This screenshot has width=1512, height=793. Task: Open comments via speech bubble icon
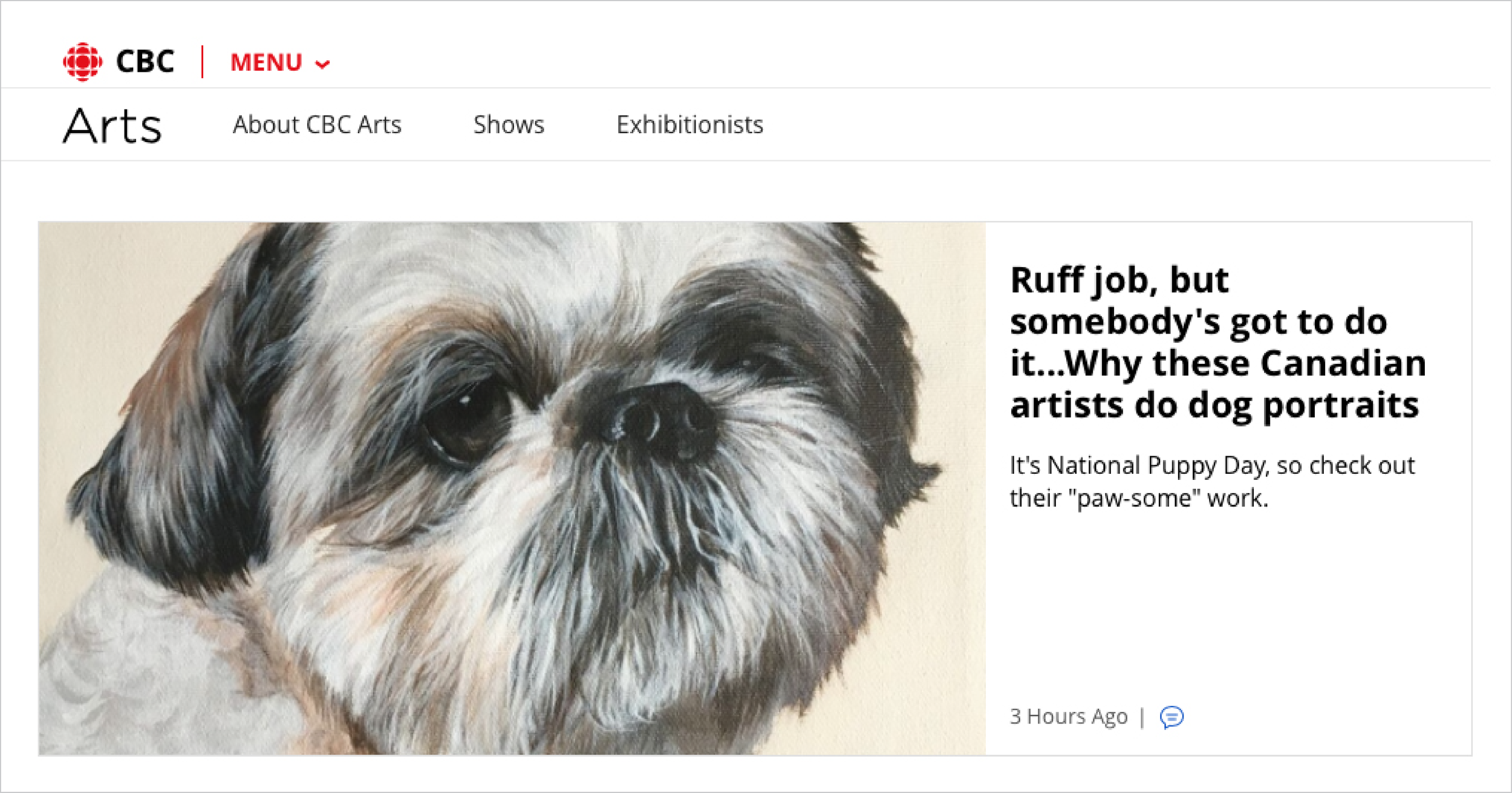pyautogui.click(x=1171, y=717)
